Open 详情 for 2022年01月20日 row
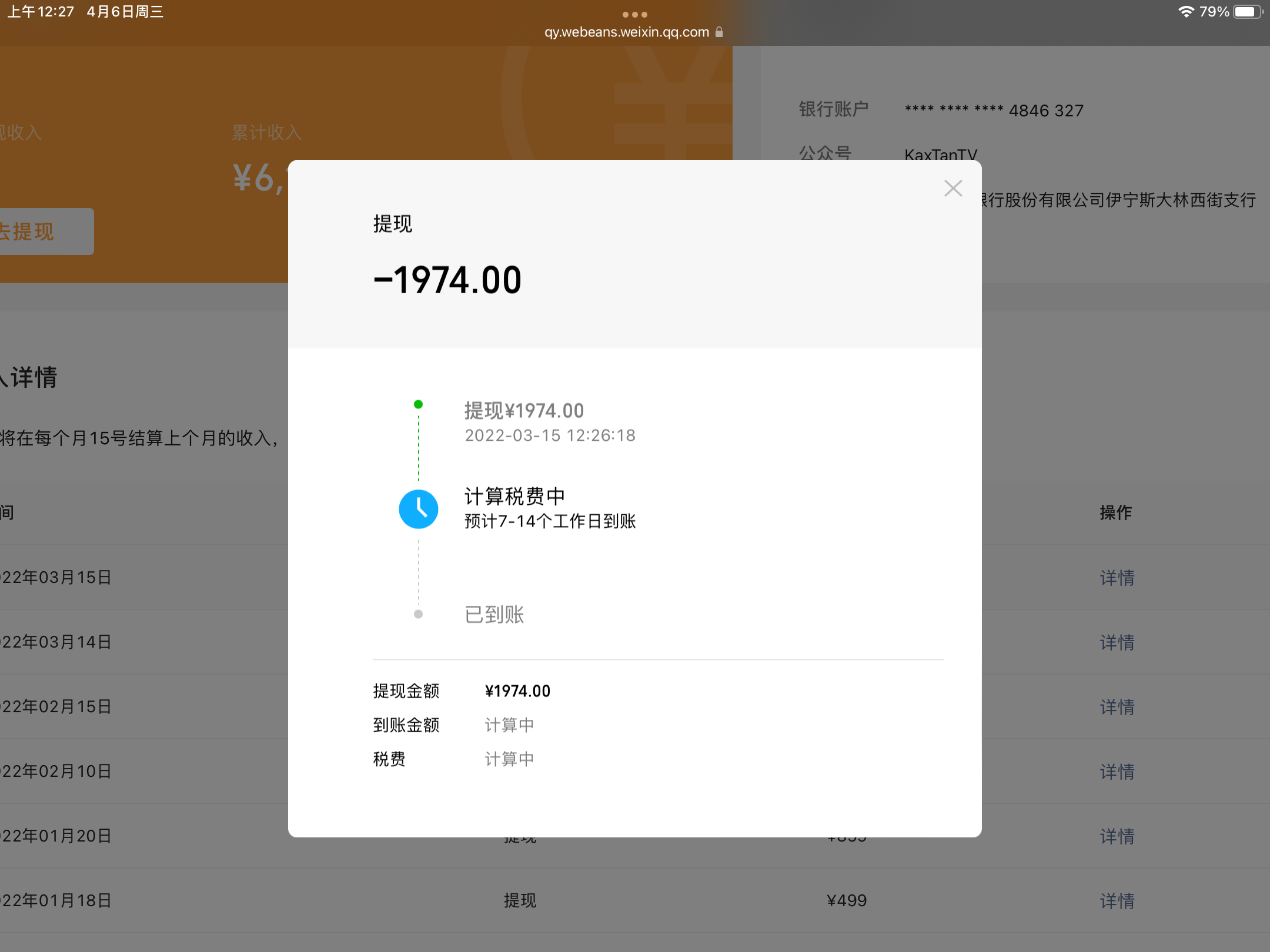This screenshot has height=952, width=1270. [x=1117, y=836]
